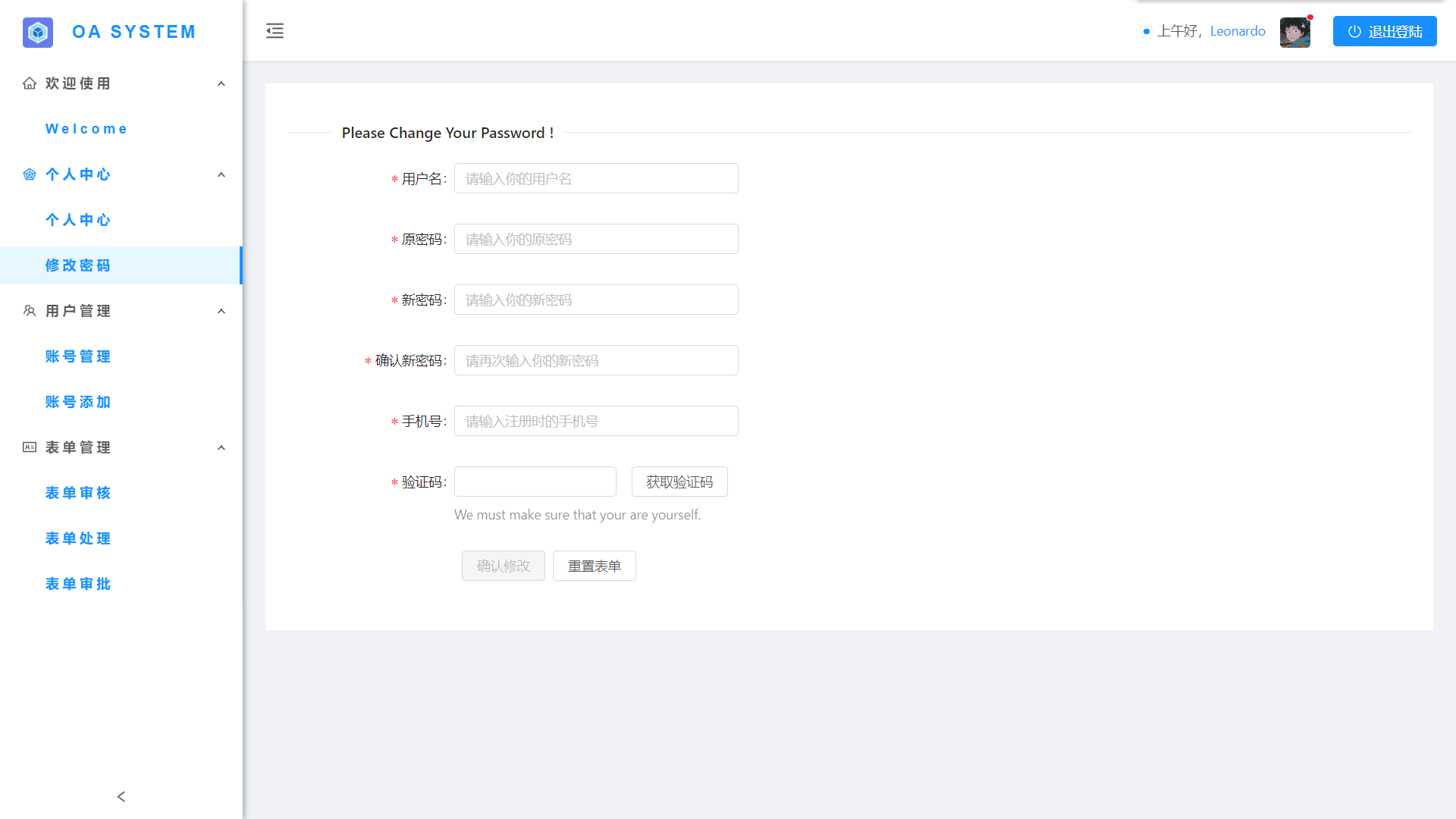Collapse the 用户管理 submenu chevron
1456x819 pixels.
coord(221,311)
